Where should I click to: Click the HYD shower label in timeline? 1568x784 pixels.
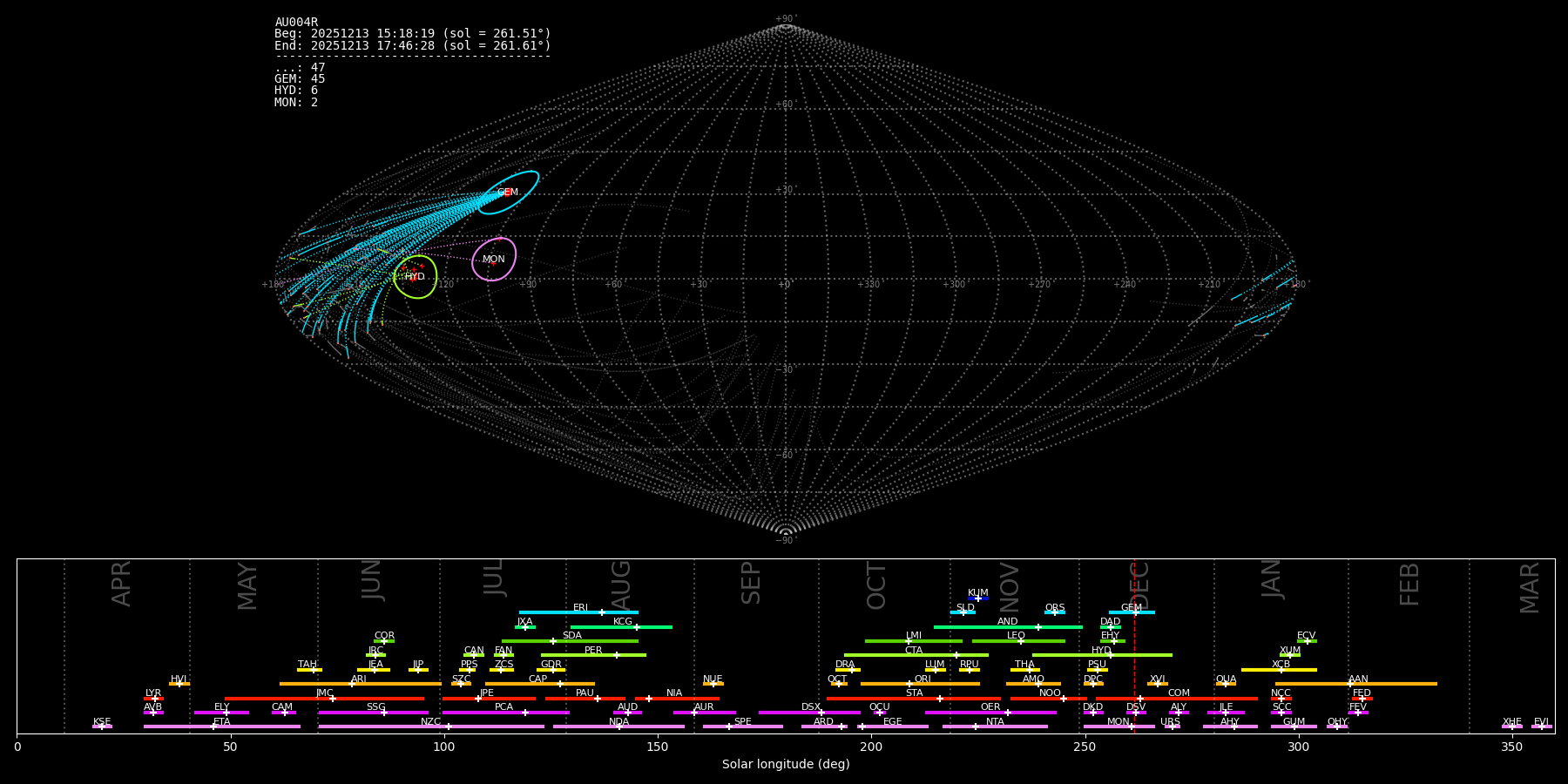[1101, 651]
